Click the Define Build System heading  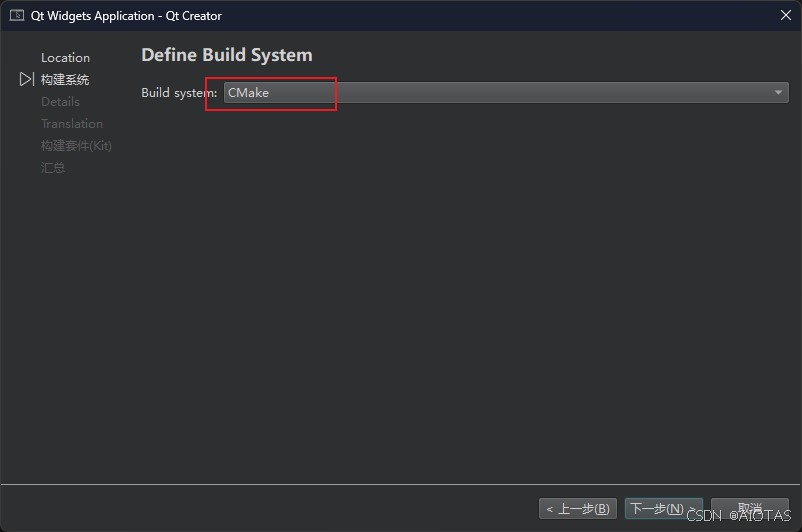pos(227,55)
